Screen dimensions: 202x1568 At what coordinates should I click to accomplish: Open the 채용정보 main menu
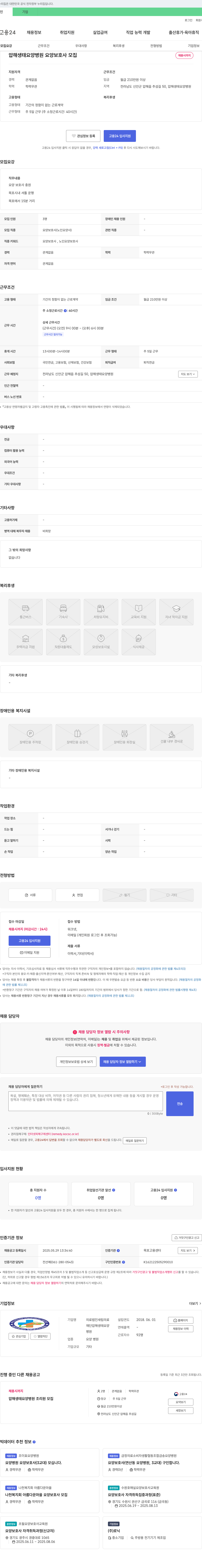[34, 32]
